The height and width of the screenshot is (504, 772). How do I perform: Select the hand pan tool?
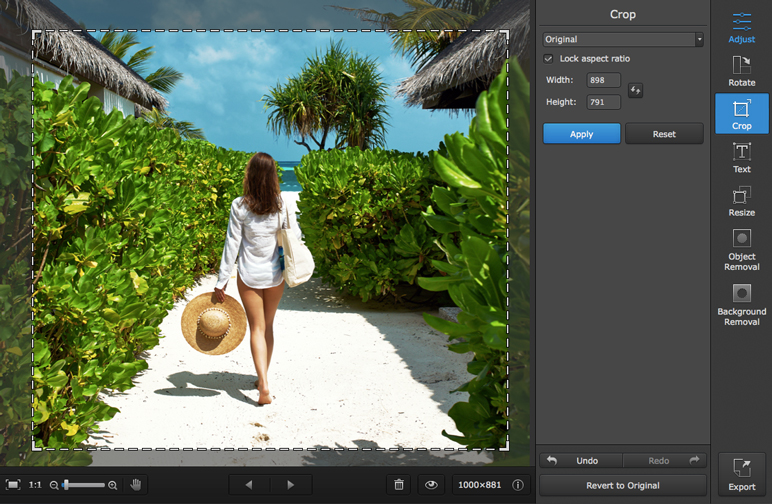pos(135,485)
